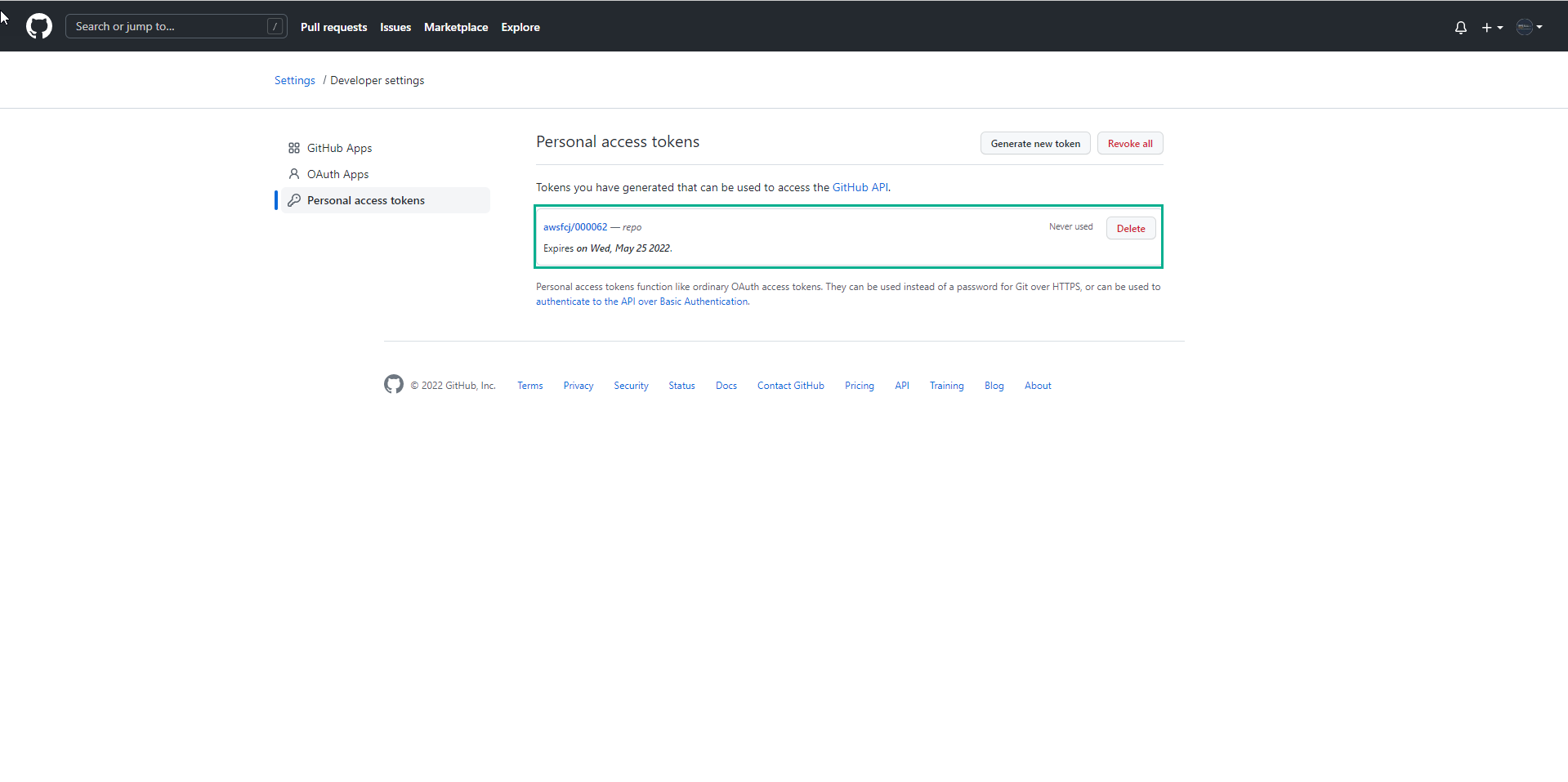Click the 2022 GitHub, Inc. copyright text
Image resolution: width=1568 pixels, height=782 pixels.
point(453,386)
